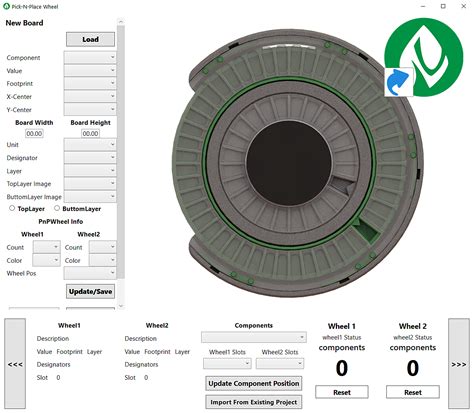Click Import From Existing Project button

tap(254, 402)
